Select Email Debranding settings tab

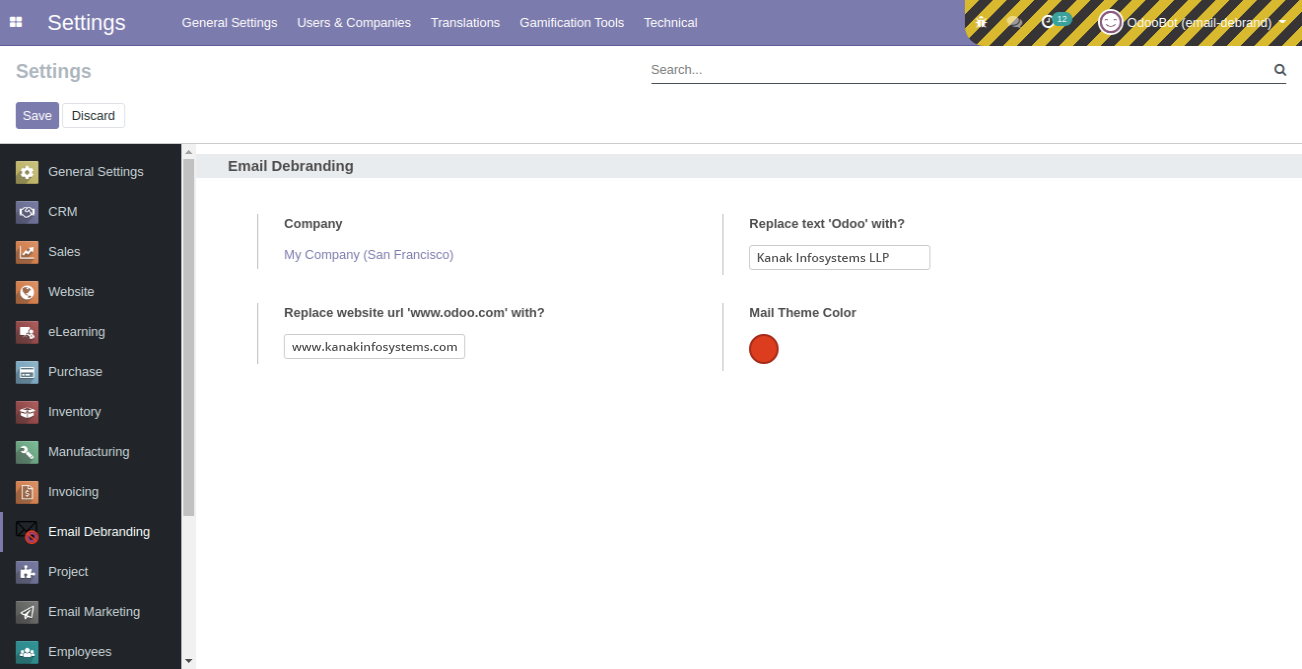(x=90, y=532)
